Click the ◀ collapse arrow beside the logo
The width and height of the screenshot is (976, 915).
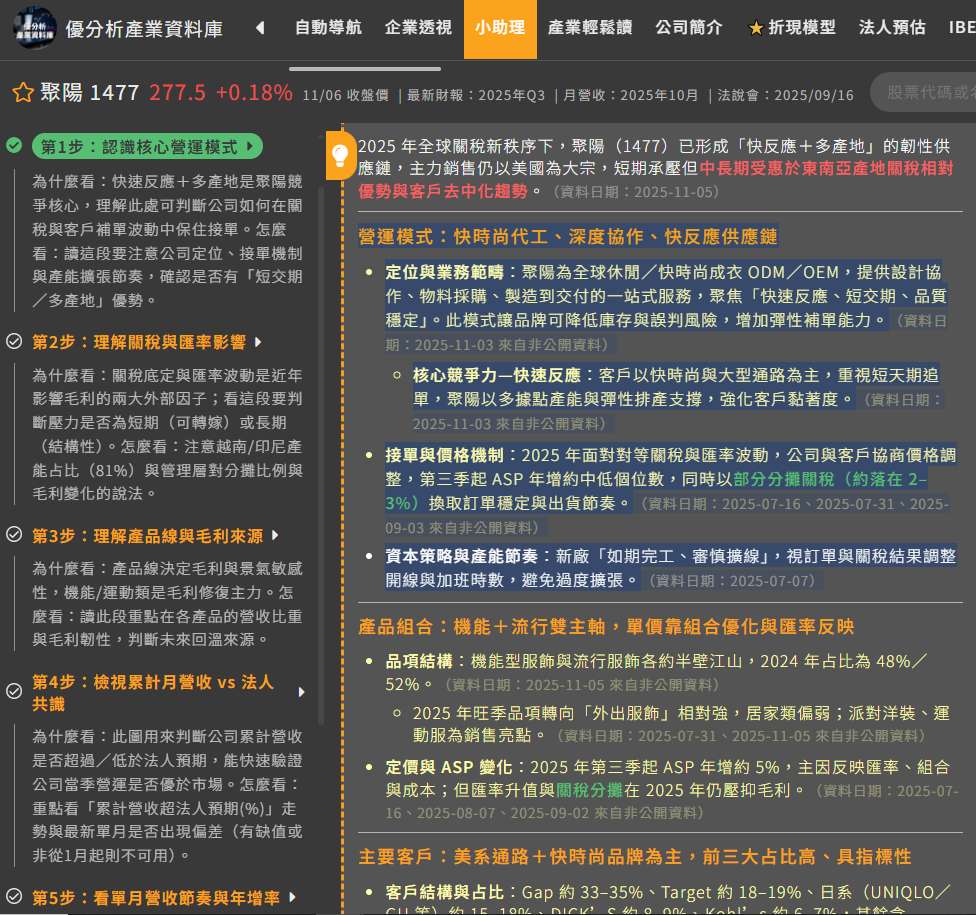point(259,28)
